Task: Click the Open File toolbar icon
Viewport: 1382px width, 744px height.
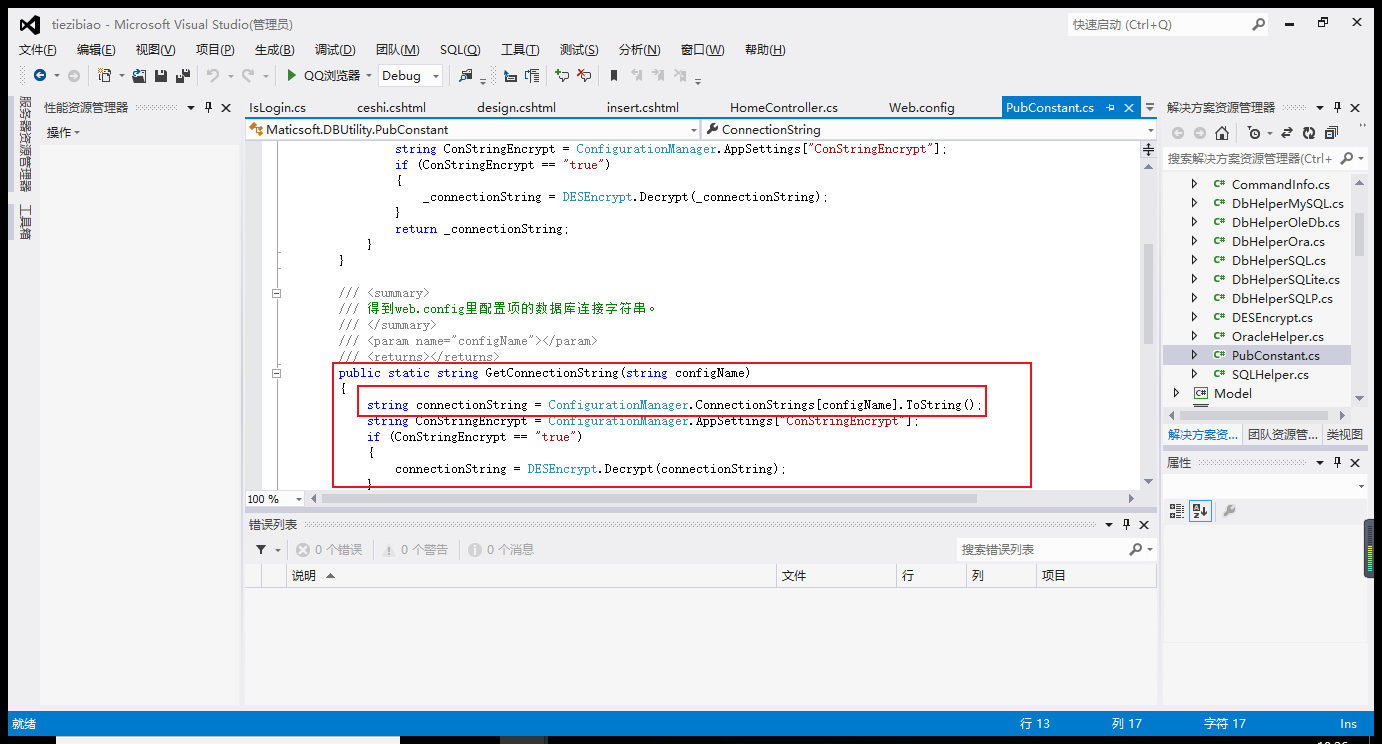Action: [140, 75]
